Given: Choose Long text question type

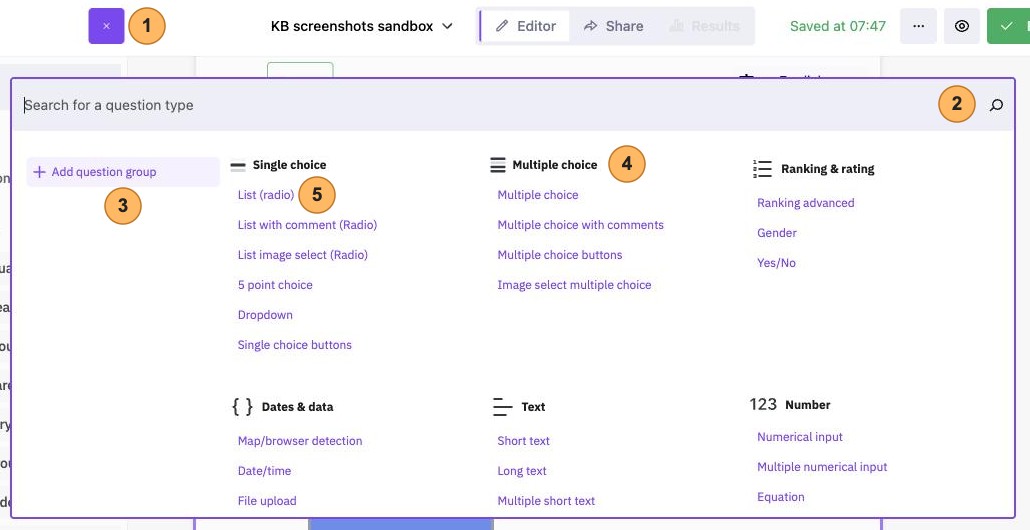Looking at the screenshot, I should coord(522,471).
